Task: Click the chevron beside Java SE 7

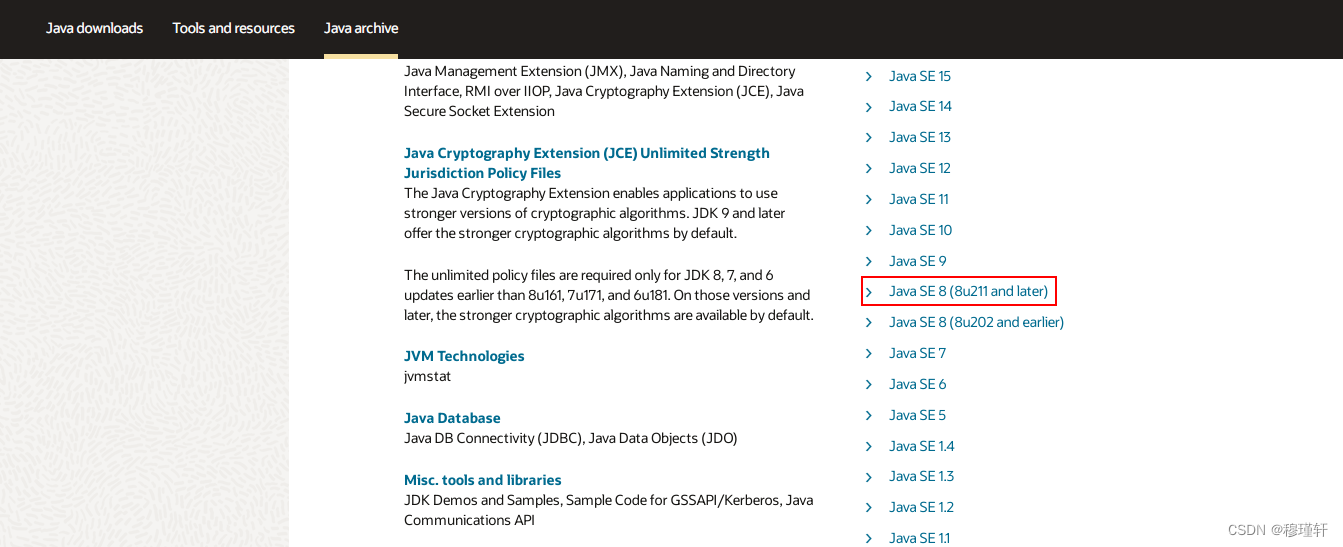Action: pyautogui.click(x=868, y=353)
